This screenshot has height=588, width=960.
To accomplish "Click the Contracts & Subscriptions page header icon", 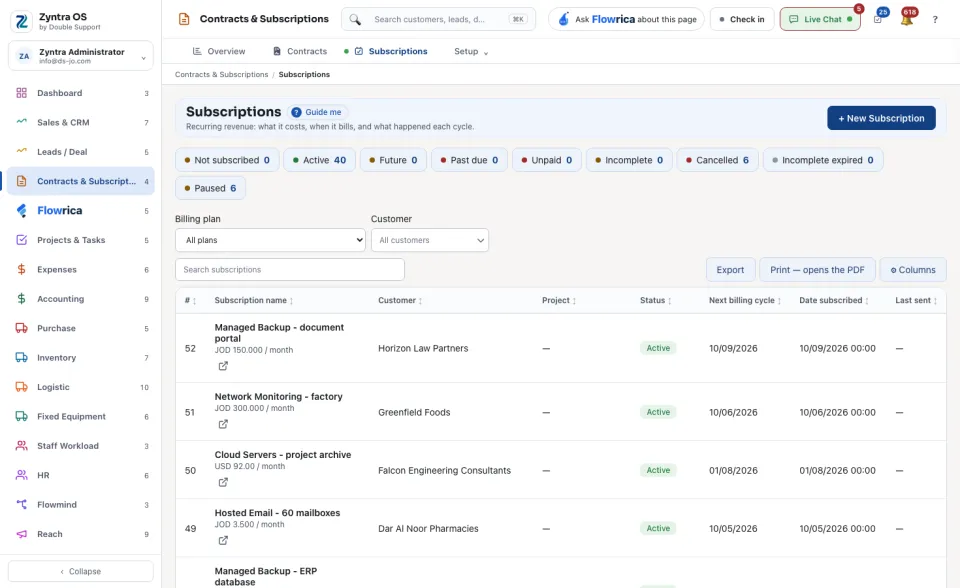I will click(184, 19).
